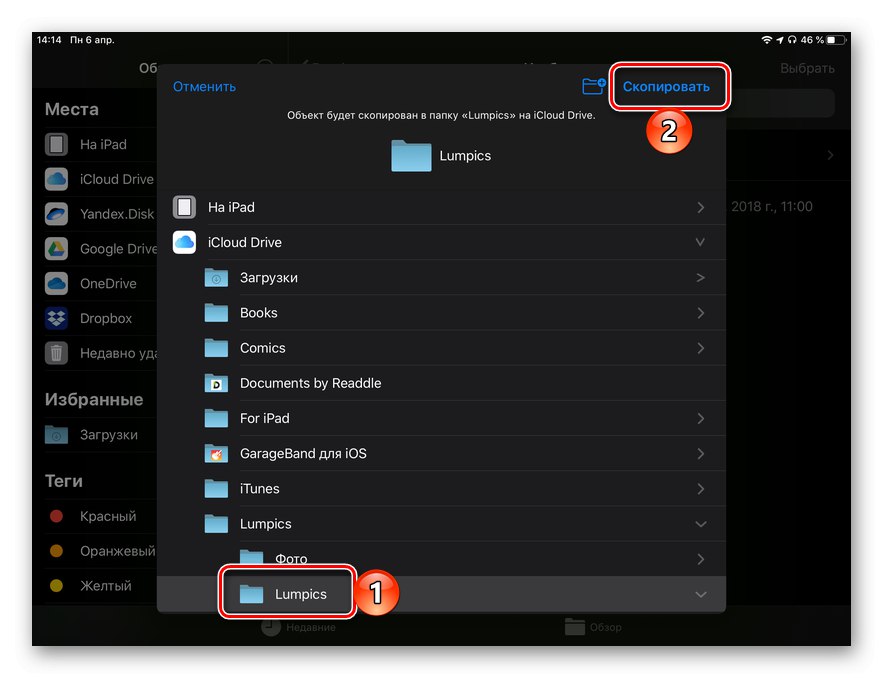Select Желтый yellow tag dot
The width and height of the screenshot is (883, 678).
[56, 586]
